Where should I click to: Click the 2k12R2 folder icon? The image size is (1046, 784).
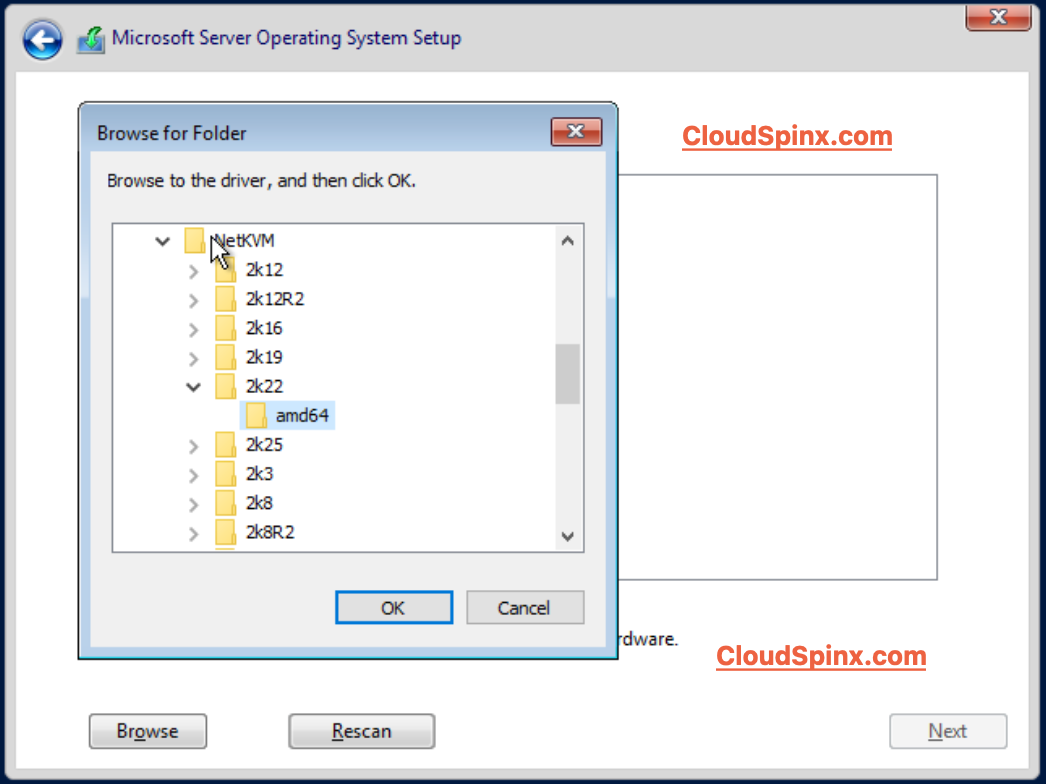[x=226, y=299]
